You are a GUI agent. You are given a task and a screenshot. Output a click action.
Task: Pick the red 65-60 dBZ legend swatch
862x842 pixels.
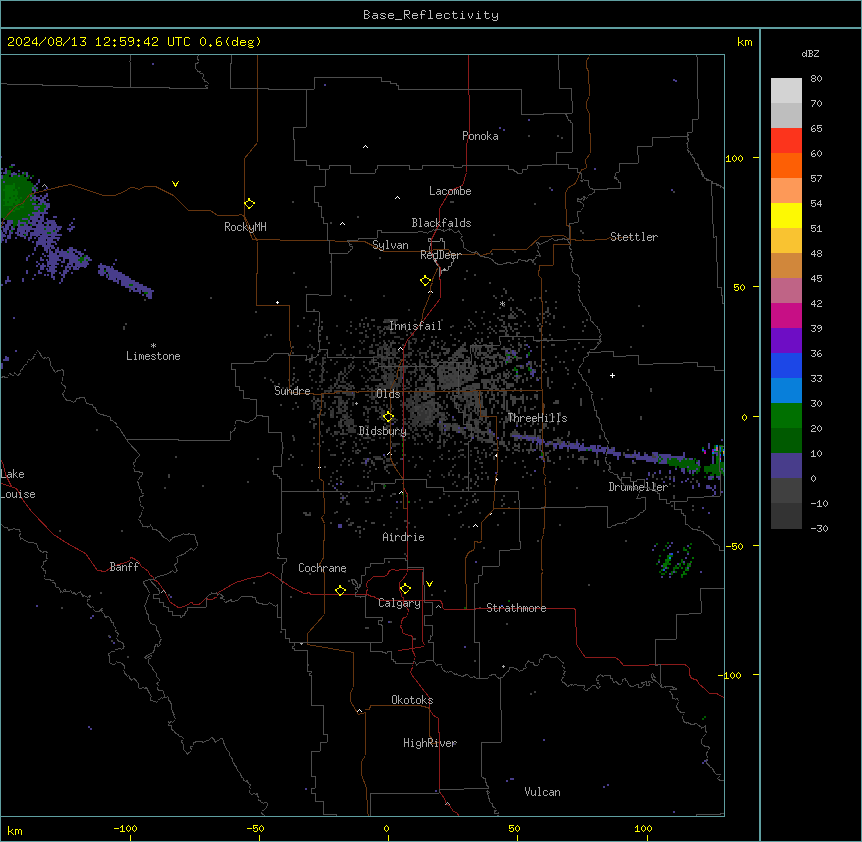click(786, 140)
